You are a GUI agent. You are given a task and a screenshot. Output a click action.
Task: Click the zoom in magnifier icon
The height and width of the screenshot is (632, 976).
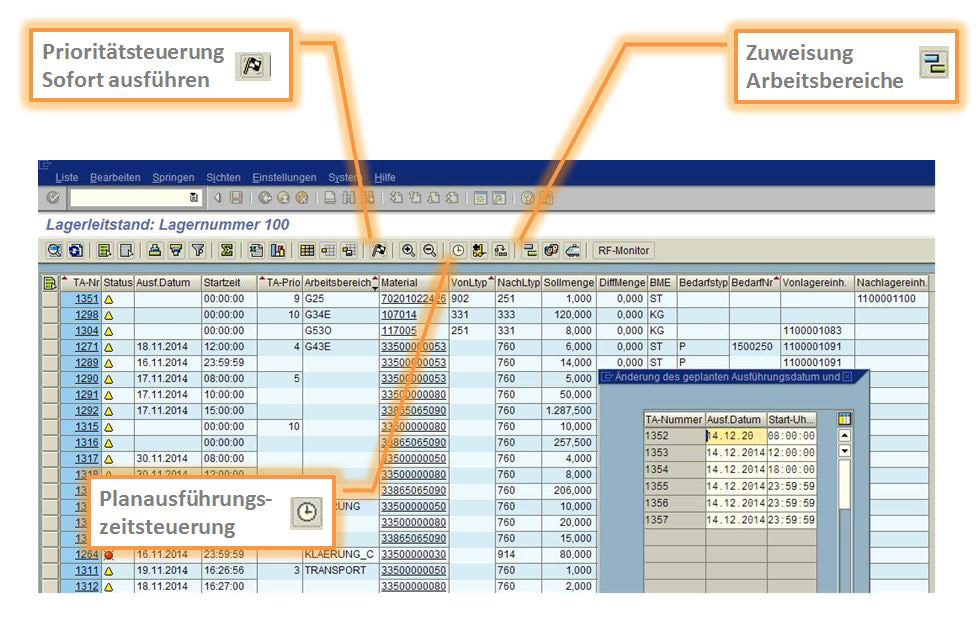coord(408,251)
